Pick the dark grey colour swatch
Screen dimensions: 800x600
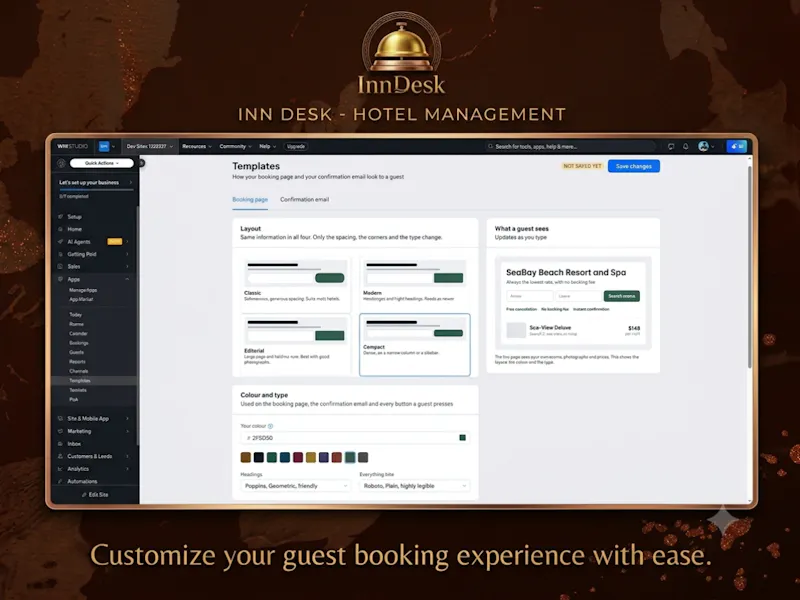(363, 457)
